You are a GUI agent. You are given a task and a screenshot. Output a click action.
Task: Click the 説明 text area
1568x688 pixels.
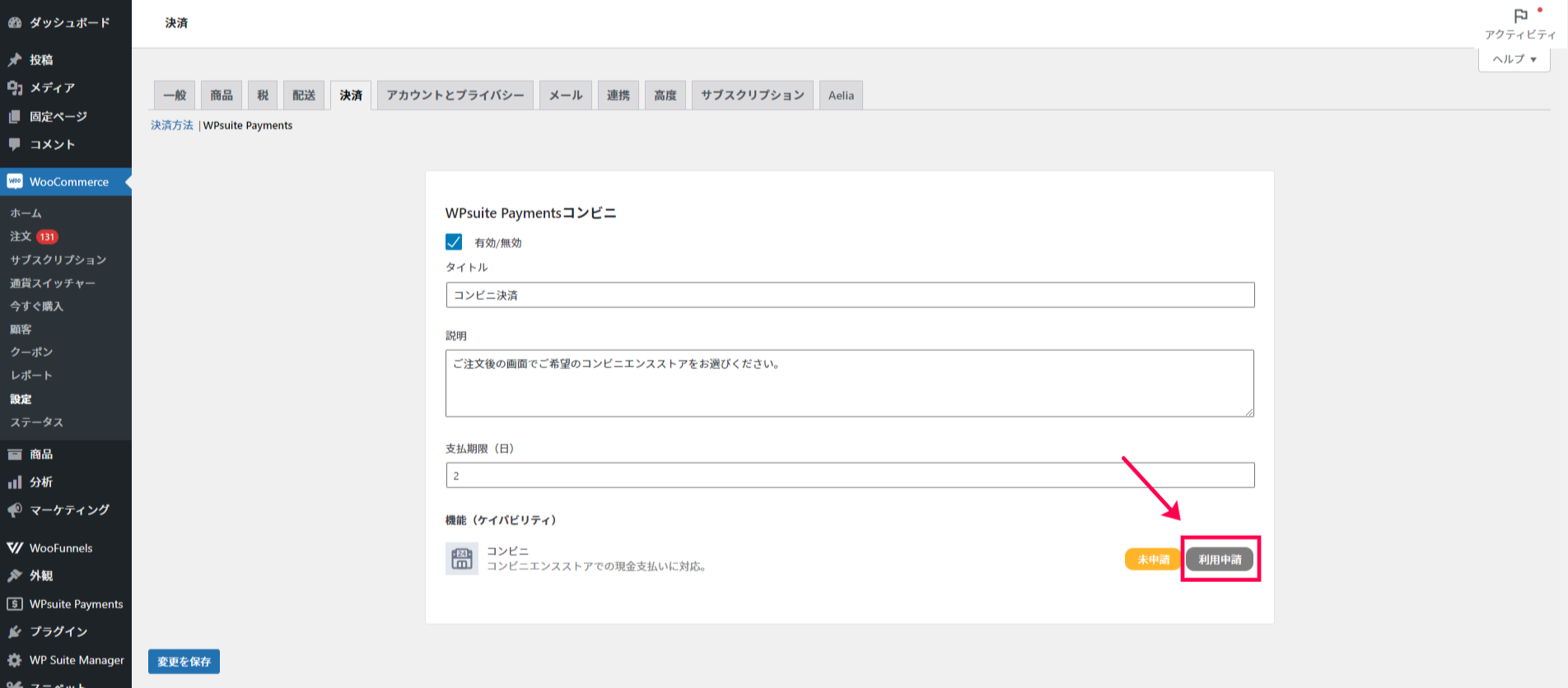click(850, 384)
